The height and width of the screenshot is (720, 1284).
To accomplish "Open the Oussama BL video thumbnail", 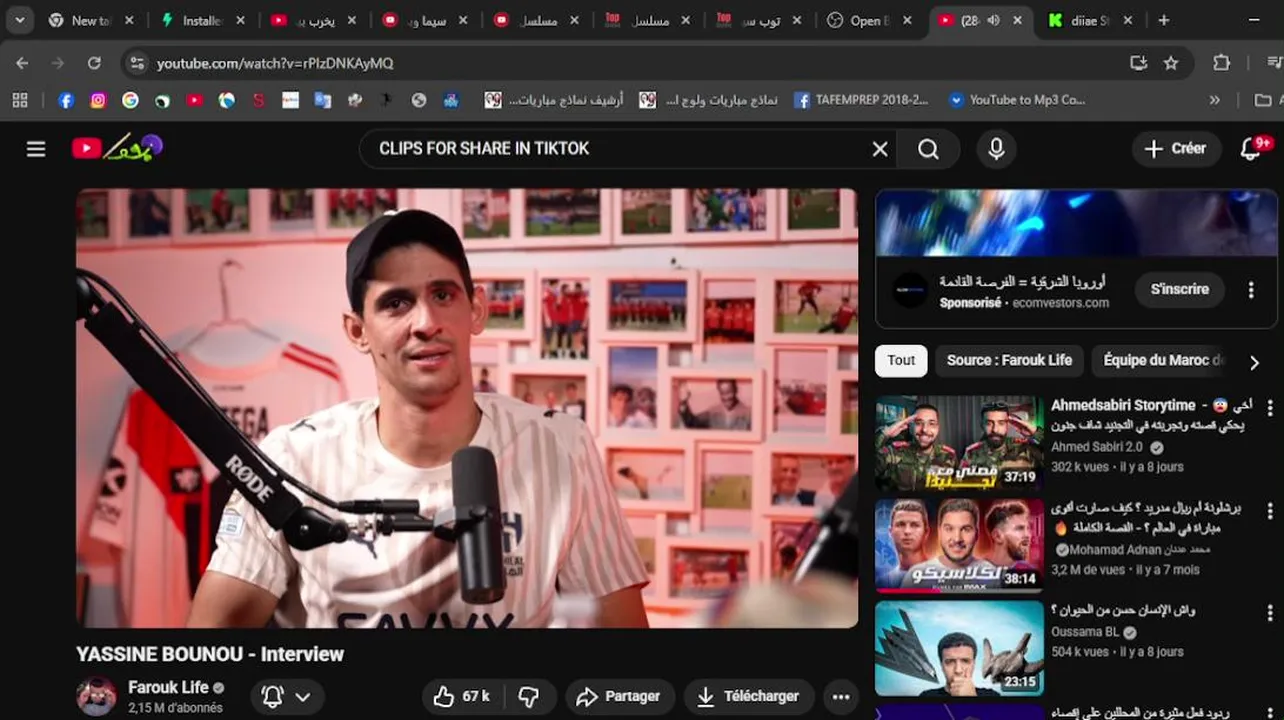I will pyautogui.click(x=959, y=648).
